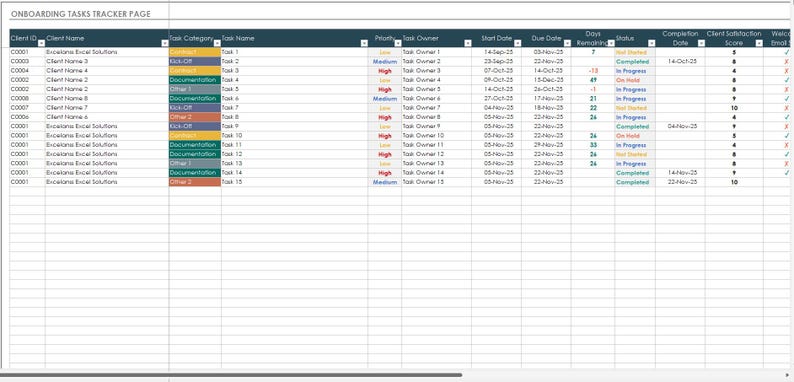Select the Client Name 6 cell
This screenshot has width=794, height=382.
point(107,117)
